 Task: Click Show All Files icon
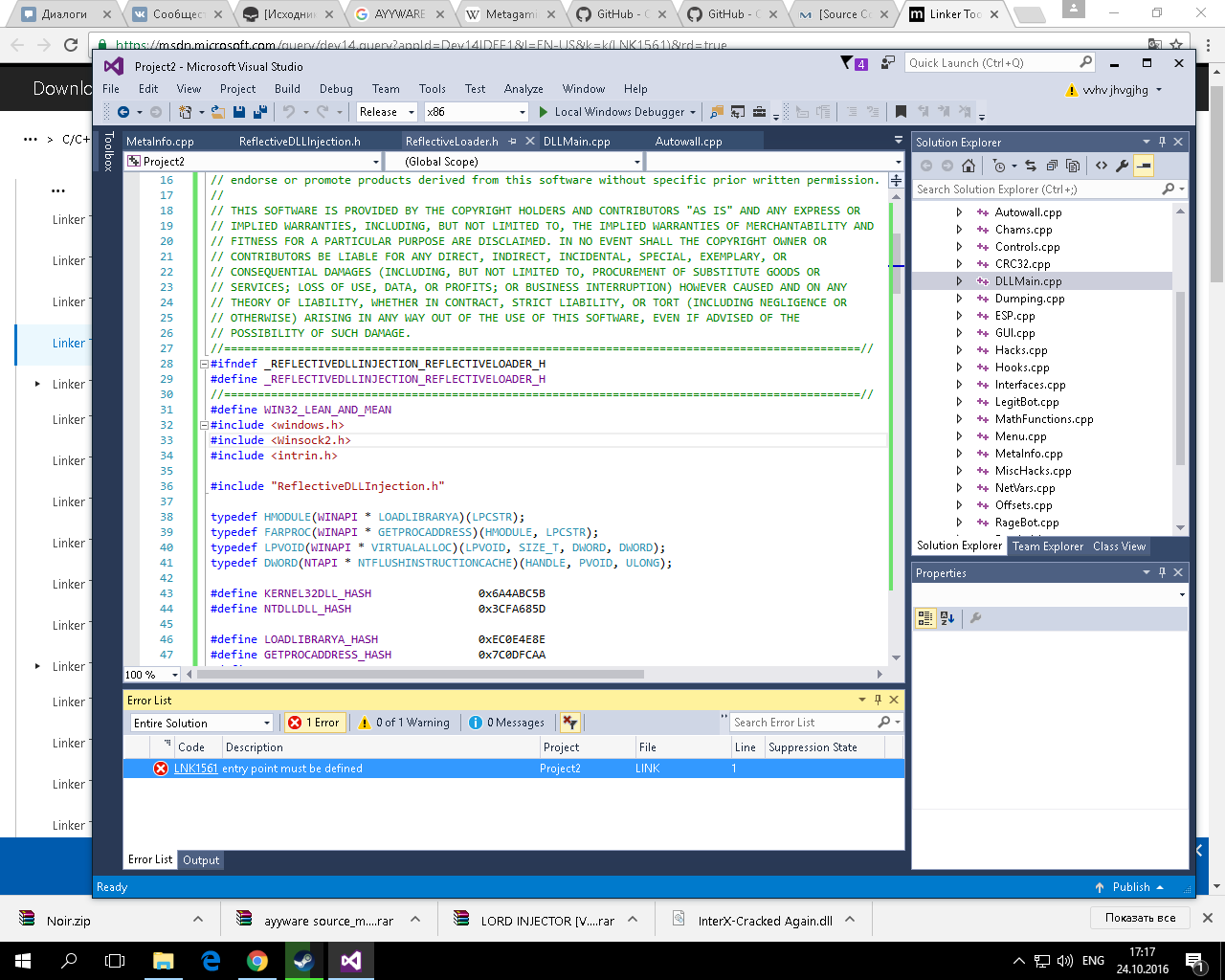[x=1073, y=166]
